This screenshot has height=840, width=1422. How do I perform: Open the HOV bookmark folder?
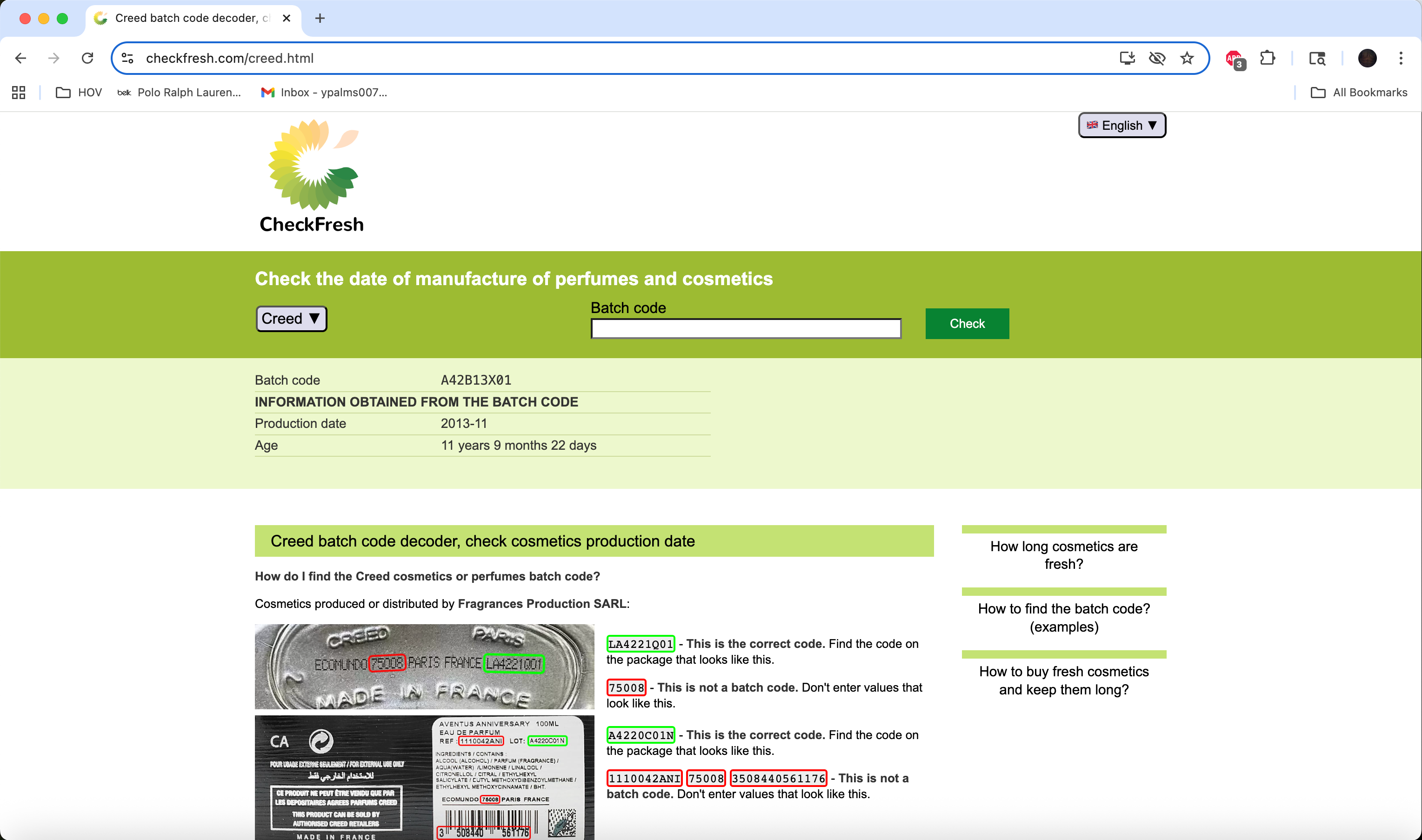point(79,92)
